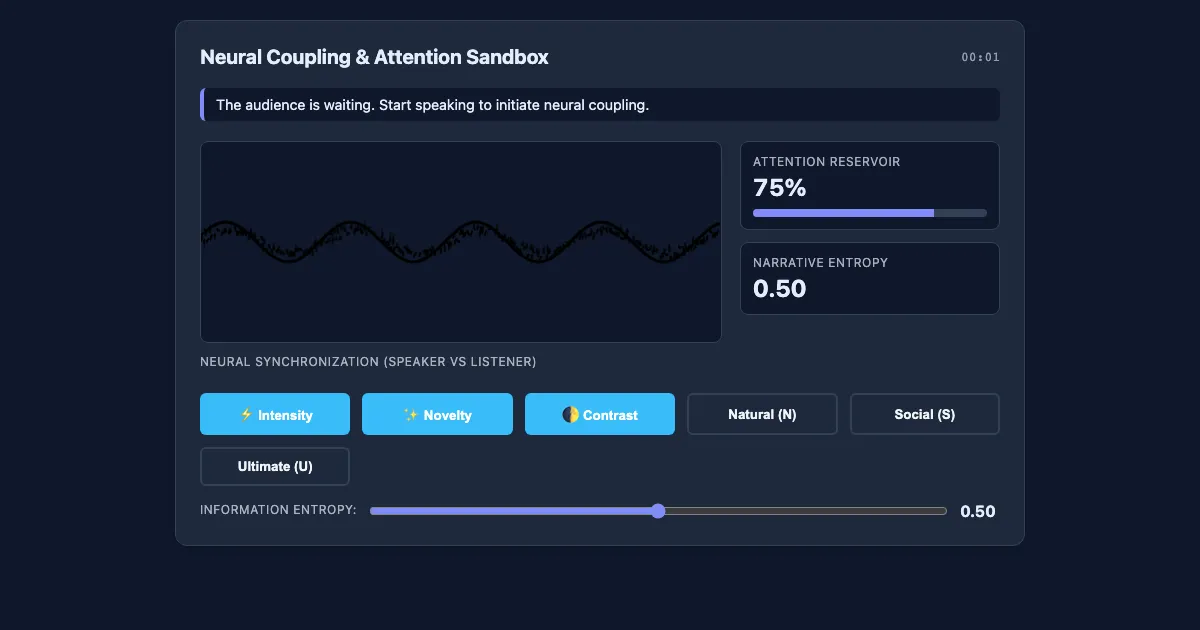Click the 'Attention Reservoir' label

(826, 161)
